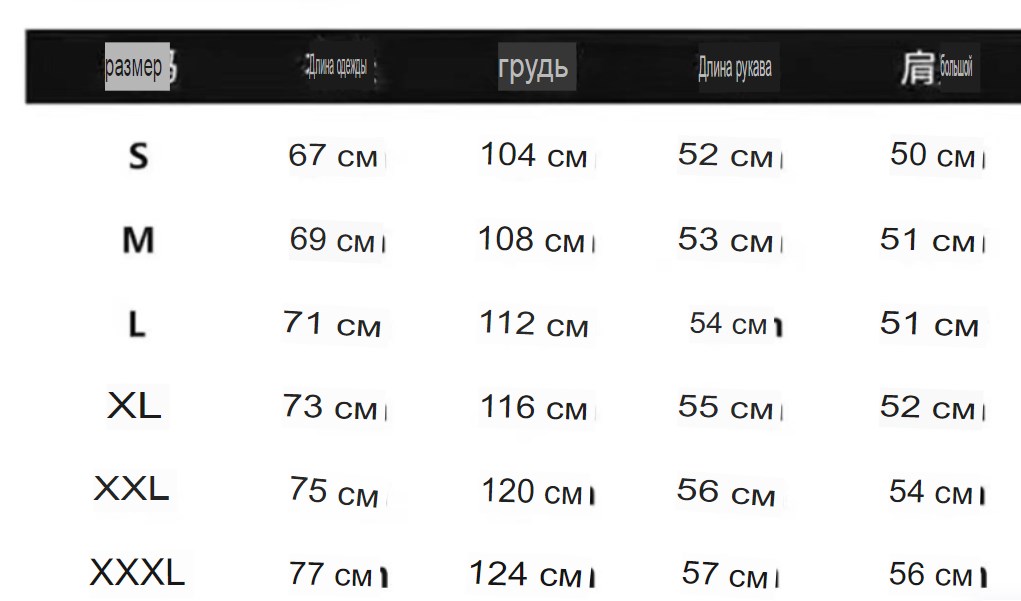
Task: Click the размер column header
Action: pos(133,66)
